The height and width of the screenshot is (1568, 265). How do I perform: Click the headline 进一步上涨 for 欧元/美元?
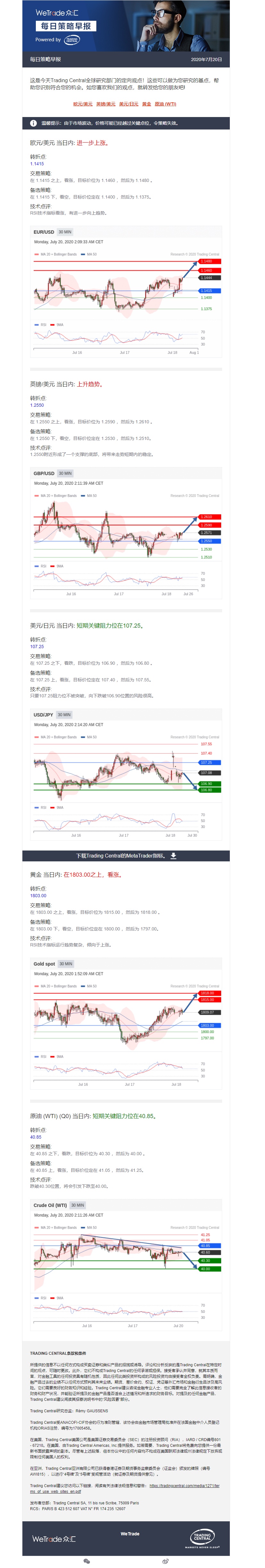[92, 143]
